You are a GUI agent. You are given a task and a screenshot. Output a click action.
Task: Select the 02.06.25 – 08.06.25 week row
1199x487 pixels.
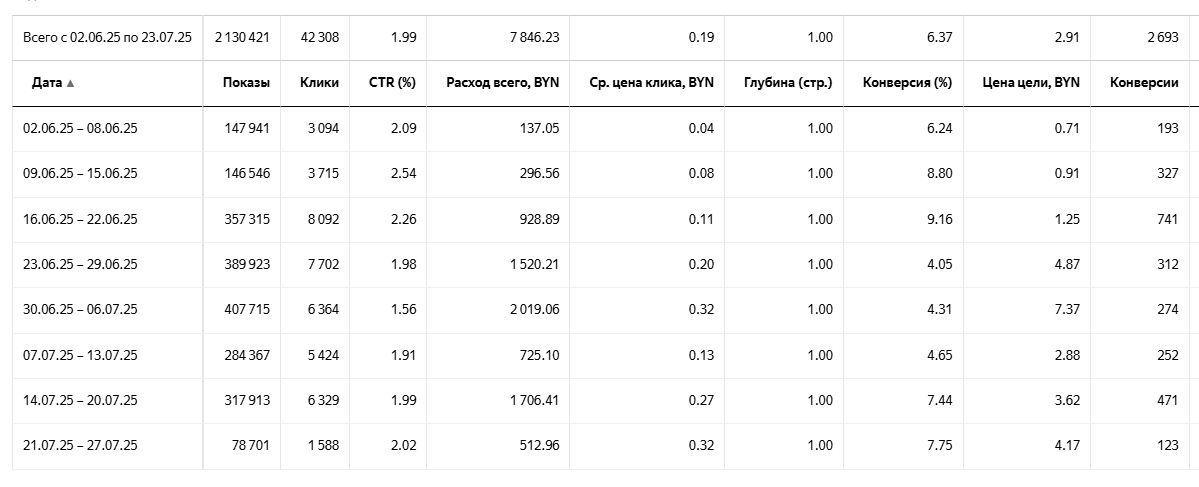point(79,128)
